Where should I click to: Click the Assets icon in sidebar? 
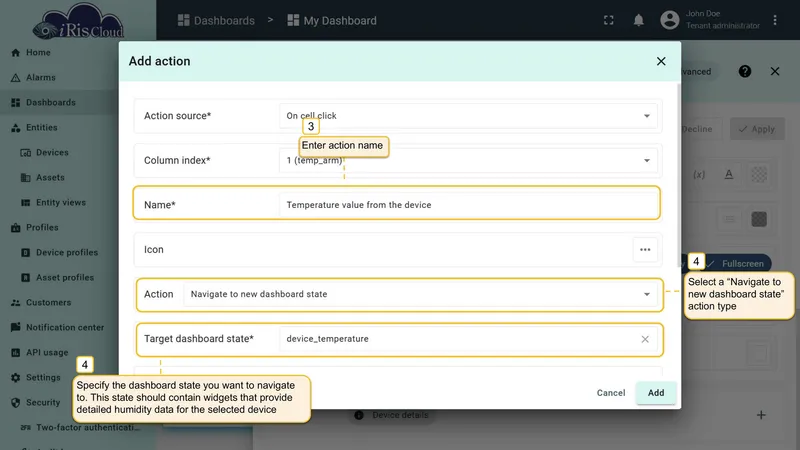[26, 178]
